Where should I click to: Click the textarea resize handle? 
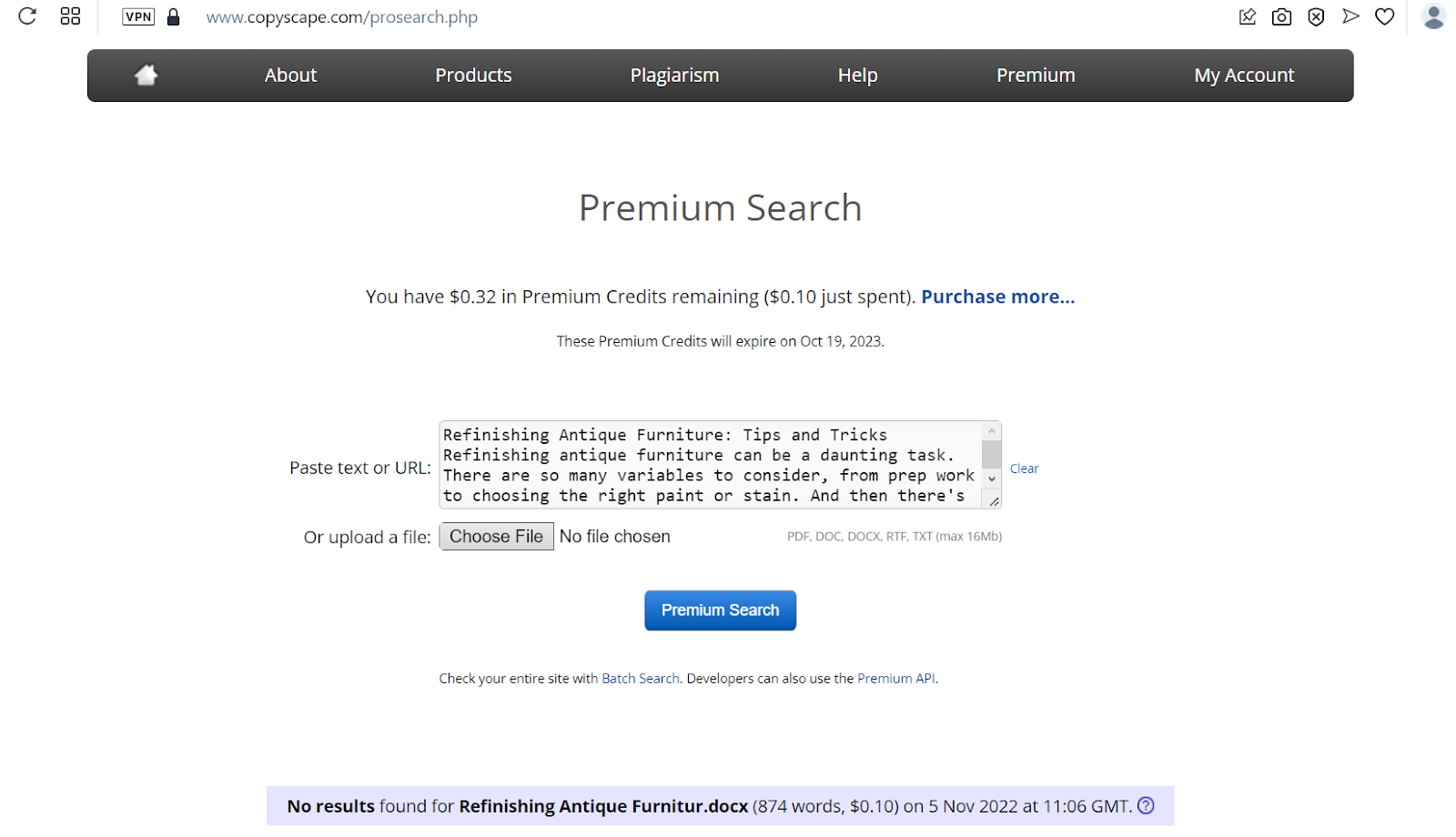coord(994,500)
